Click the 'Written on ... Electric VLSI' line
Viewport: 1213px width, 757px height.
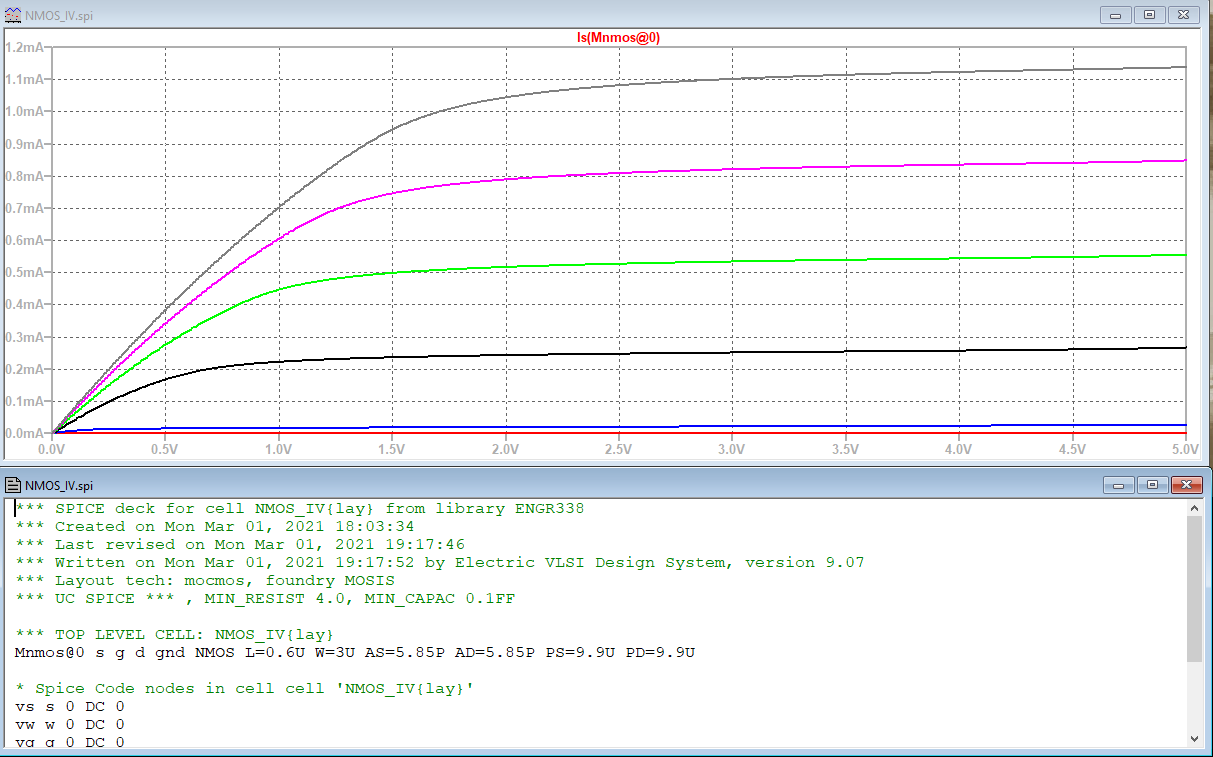[440, 562]
